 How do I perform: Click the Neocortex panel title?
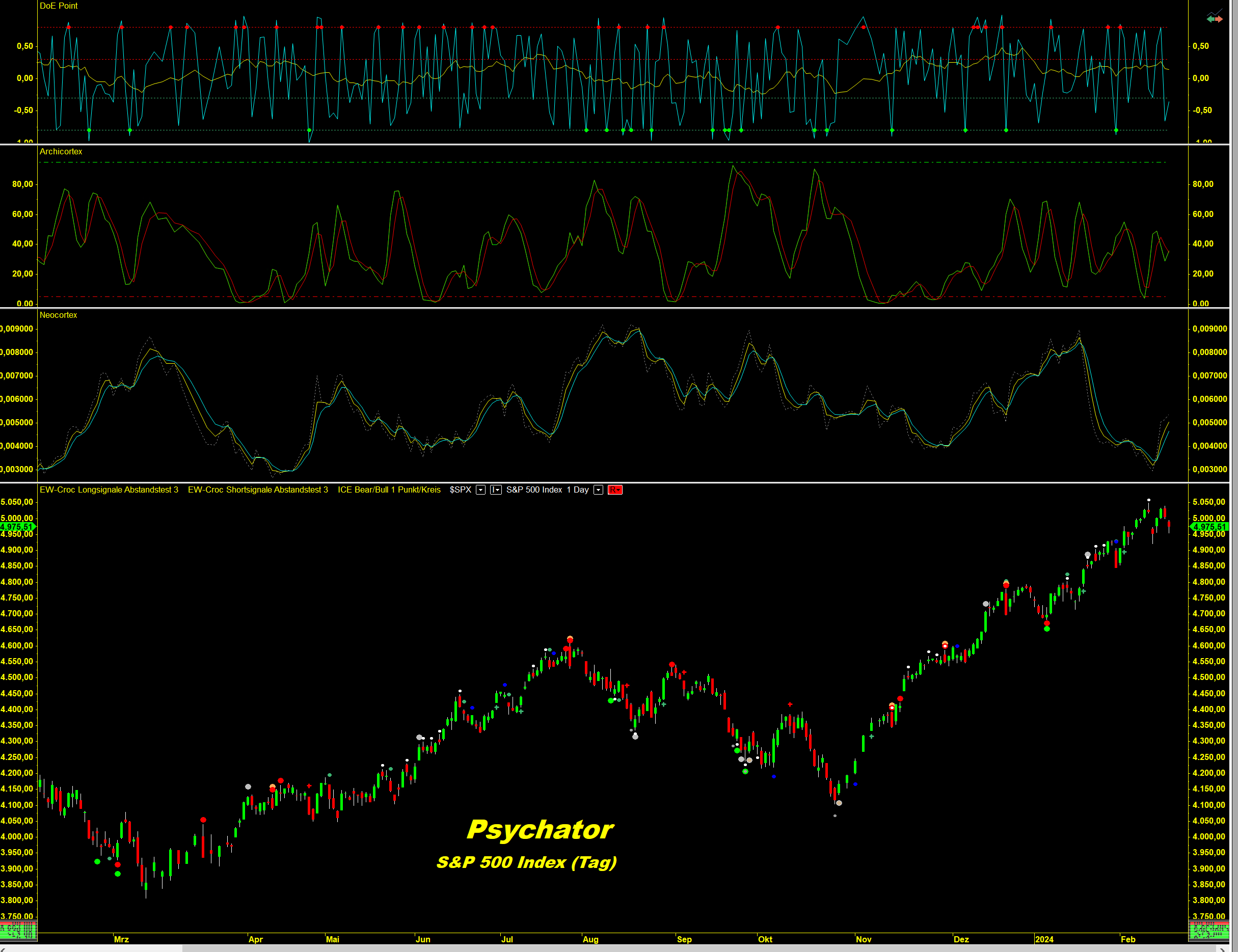[x=59, y=315]
